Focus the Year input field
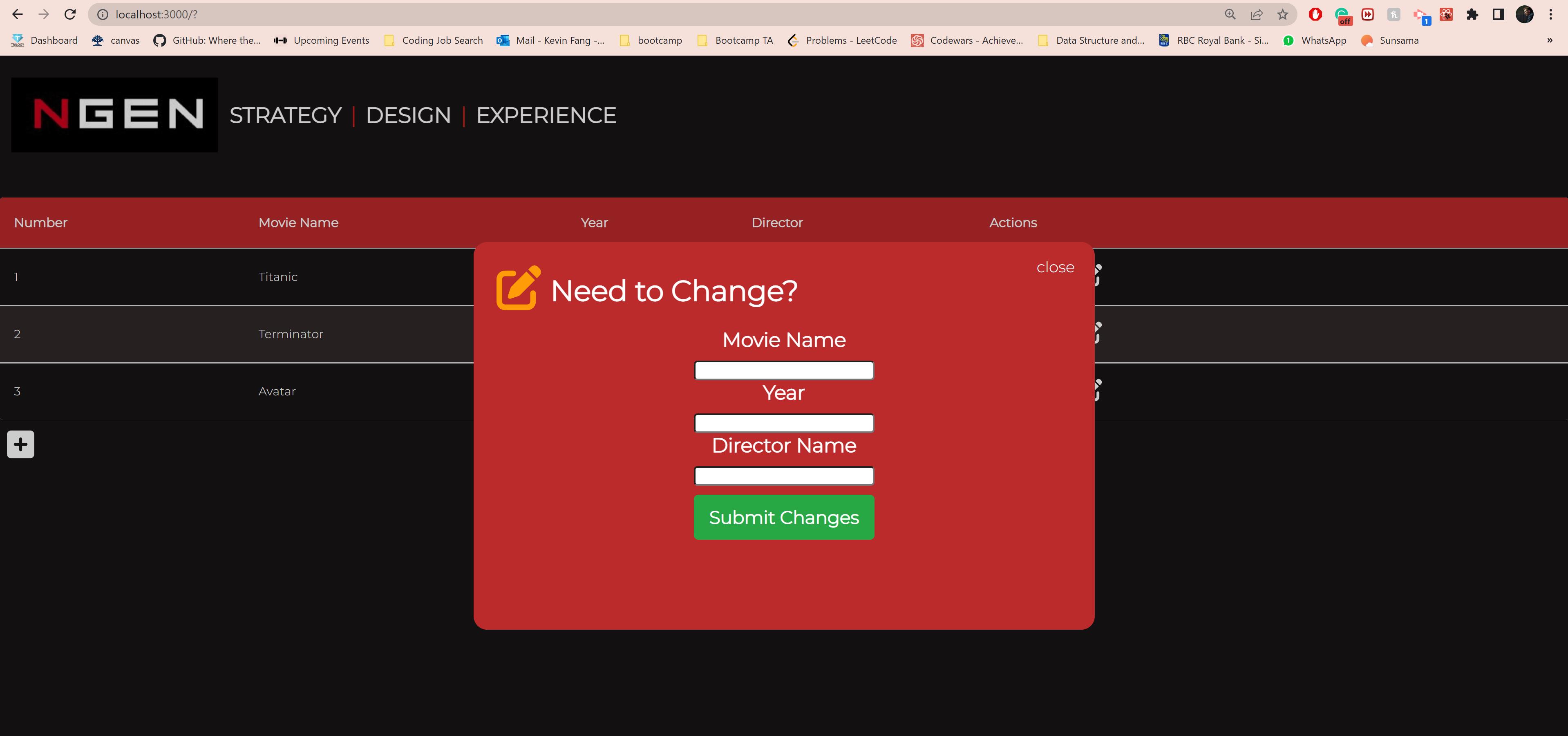The height and width of the screenshot is (736, 1568). [x=783, y=423]
